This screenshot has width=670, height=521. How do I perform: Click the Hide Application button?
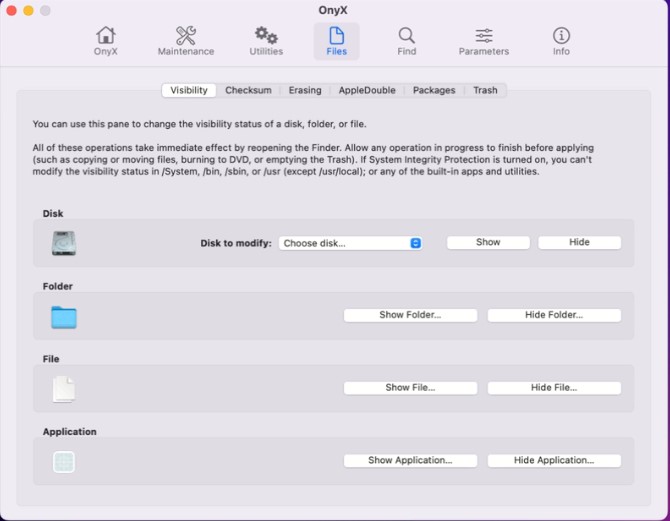[554, 461]
